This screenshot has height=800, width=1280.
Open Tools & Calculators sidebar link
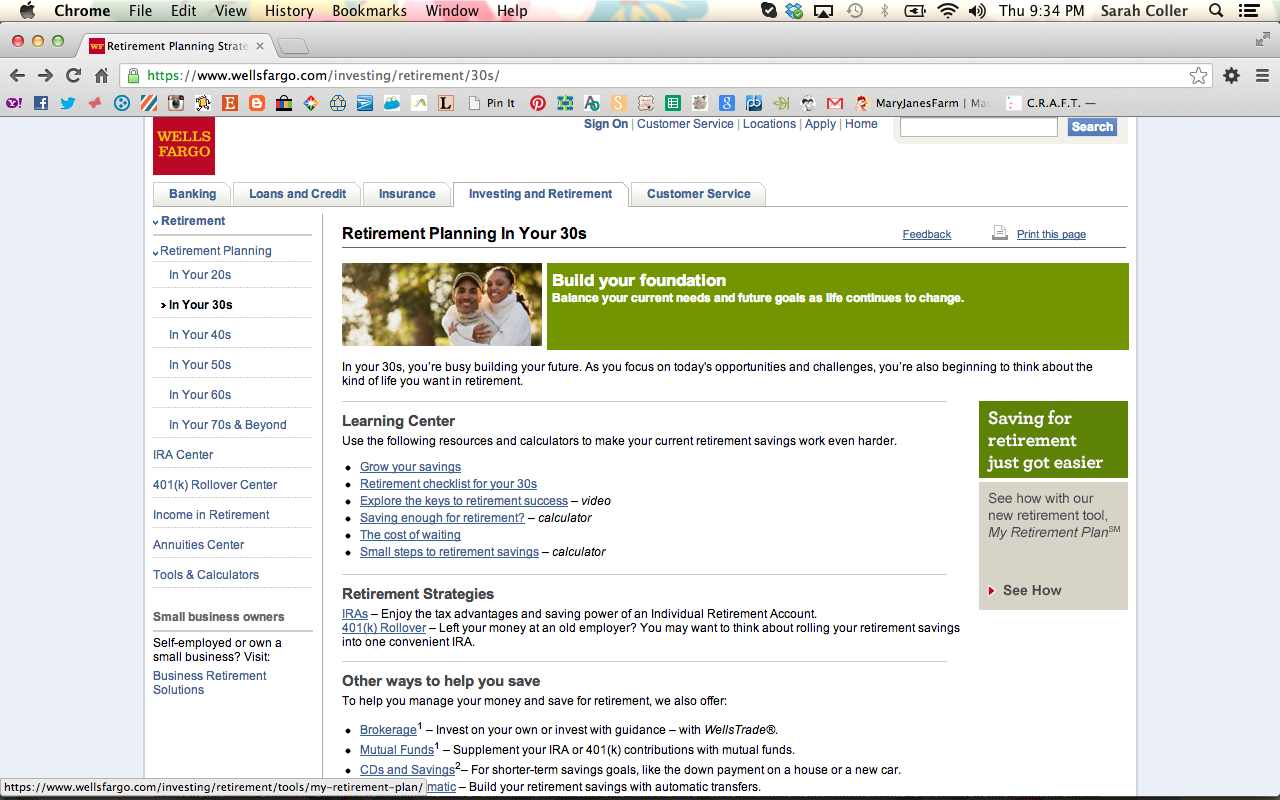pos(206,575)
